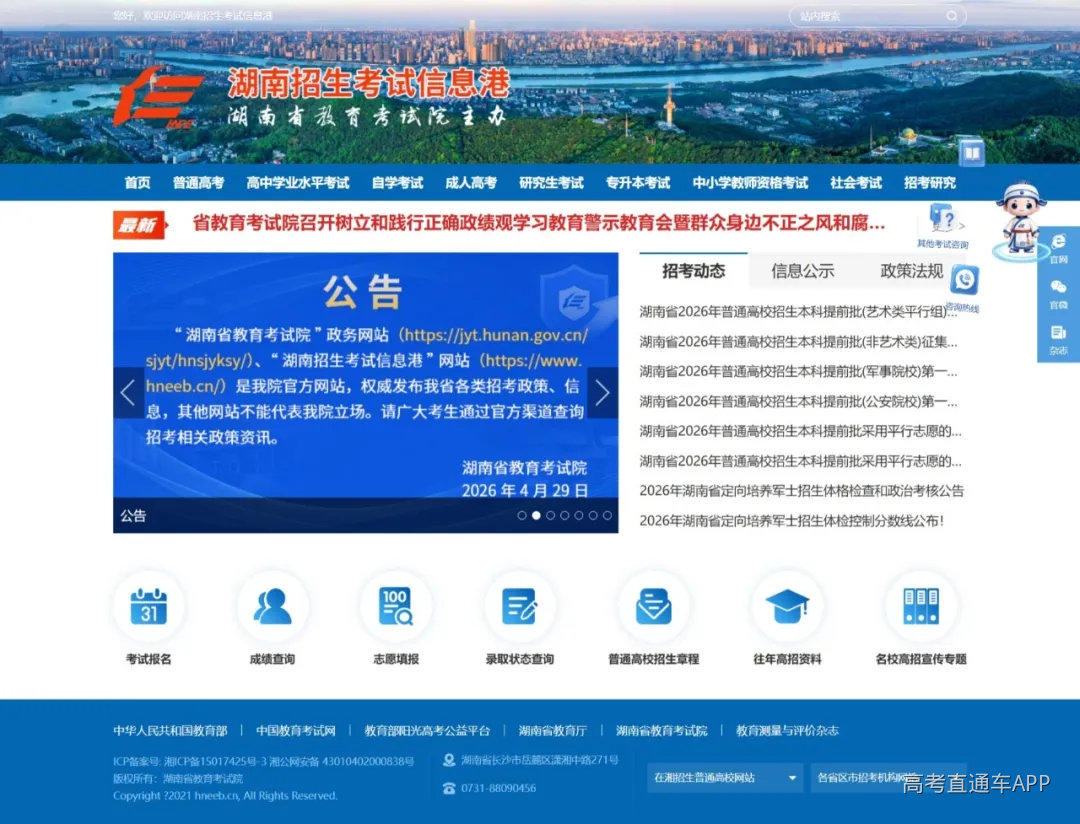Image resolution: width=1080 pixels, height=824 pixels.
Task: Open the red headline about 省教育考试院召开
Action: pyautogui.click(x=539, y=223)
